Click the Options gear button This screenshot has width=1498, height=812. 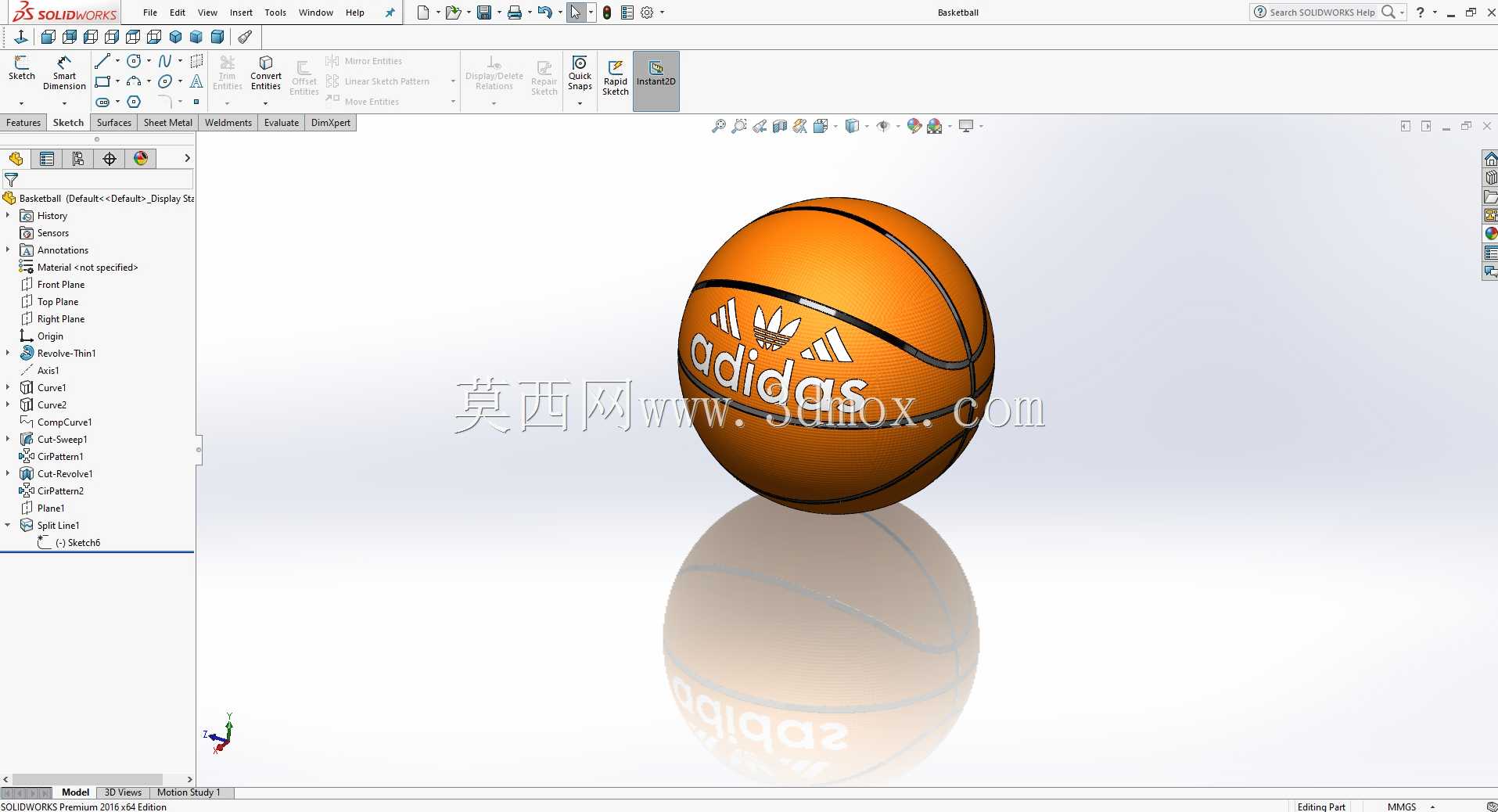(x=647, y=13)
